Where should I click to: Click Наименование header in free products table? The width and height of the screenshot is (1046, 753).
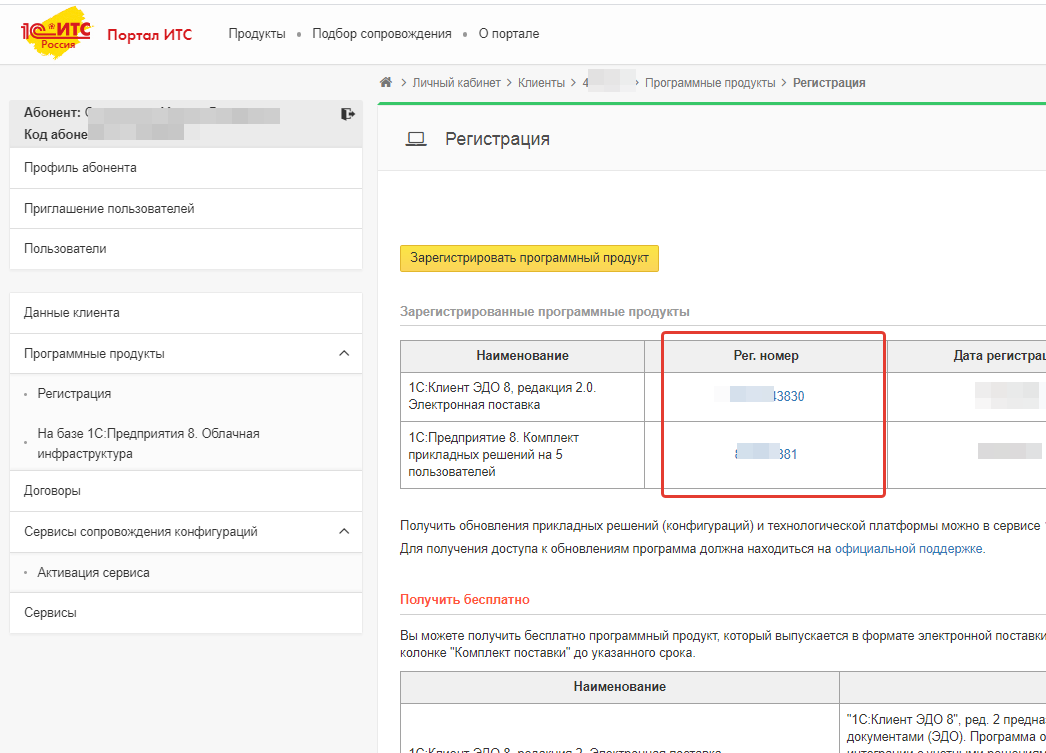[x=620, y=687]
